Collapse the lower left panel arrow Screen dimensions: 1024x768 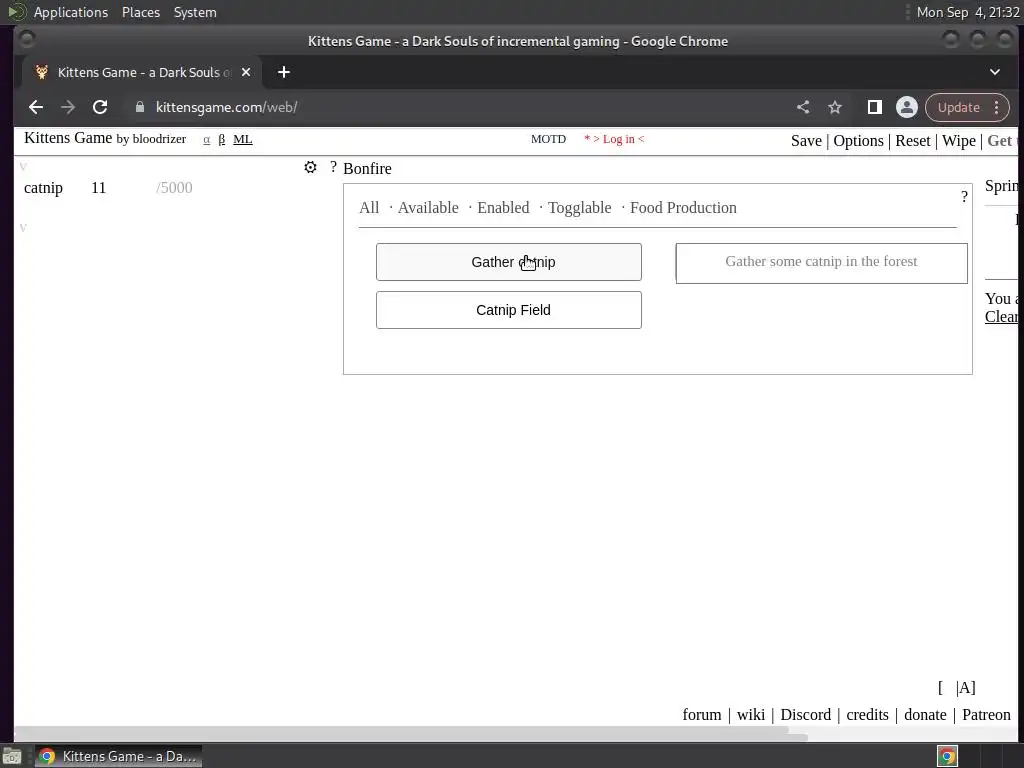coord(23,227)
